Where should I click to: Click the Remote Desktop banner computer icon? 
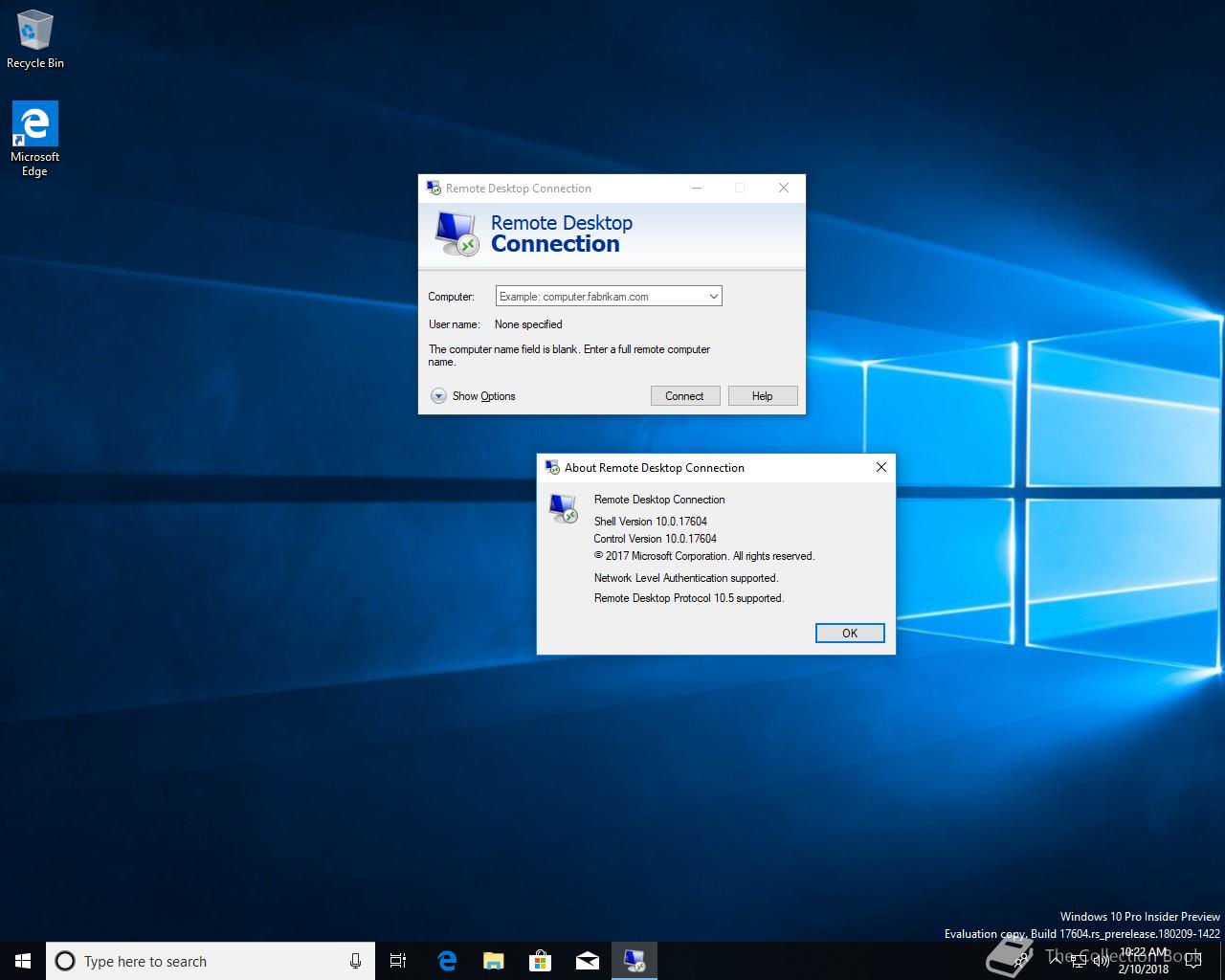tap(456, 233)
